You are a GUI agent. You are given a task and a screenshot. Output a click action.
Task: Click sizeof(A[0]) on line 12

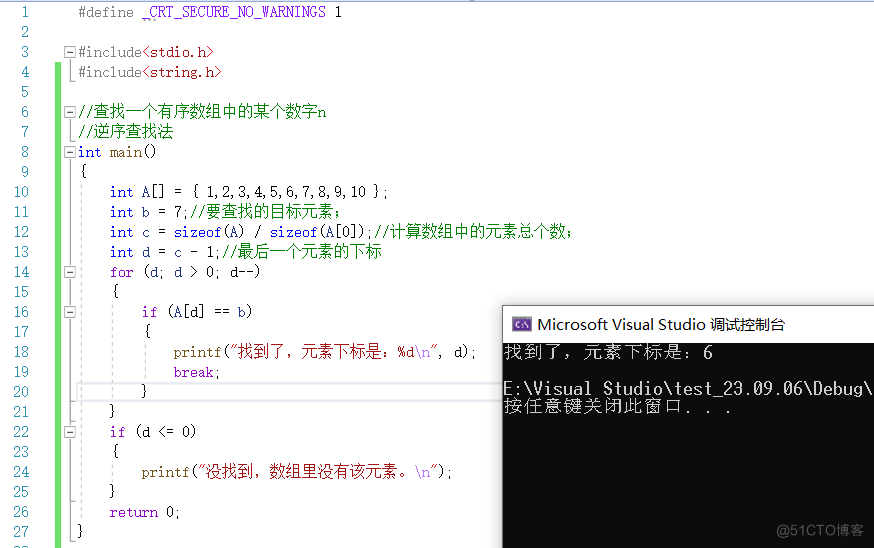click(x=317, y=232)
